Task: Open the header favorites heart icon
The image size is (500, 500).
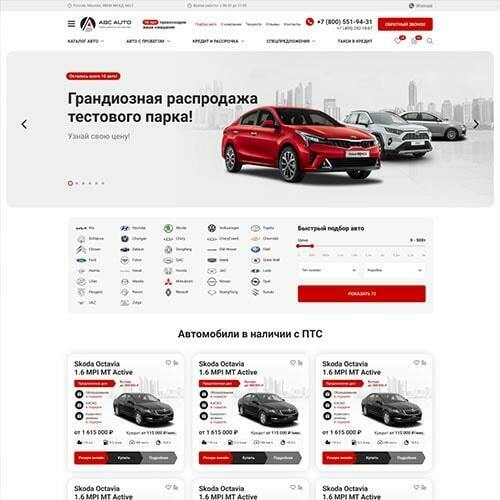Action: pyautogui.click(x=398, y=41)
